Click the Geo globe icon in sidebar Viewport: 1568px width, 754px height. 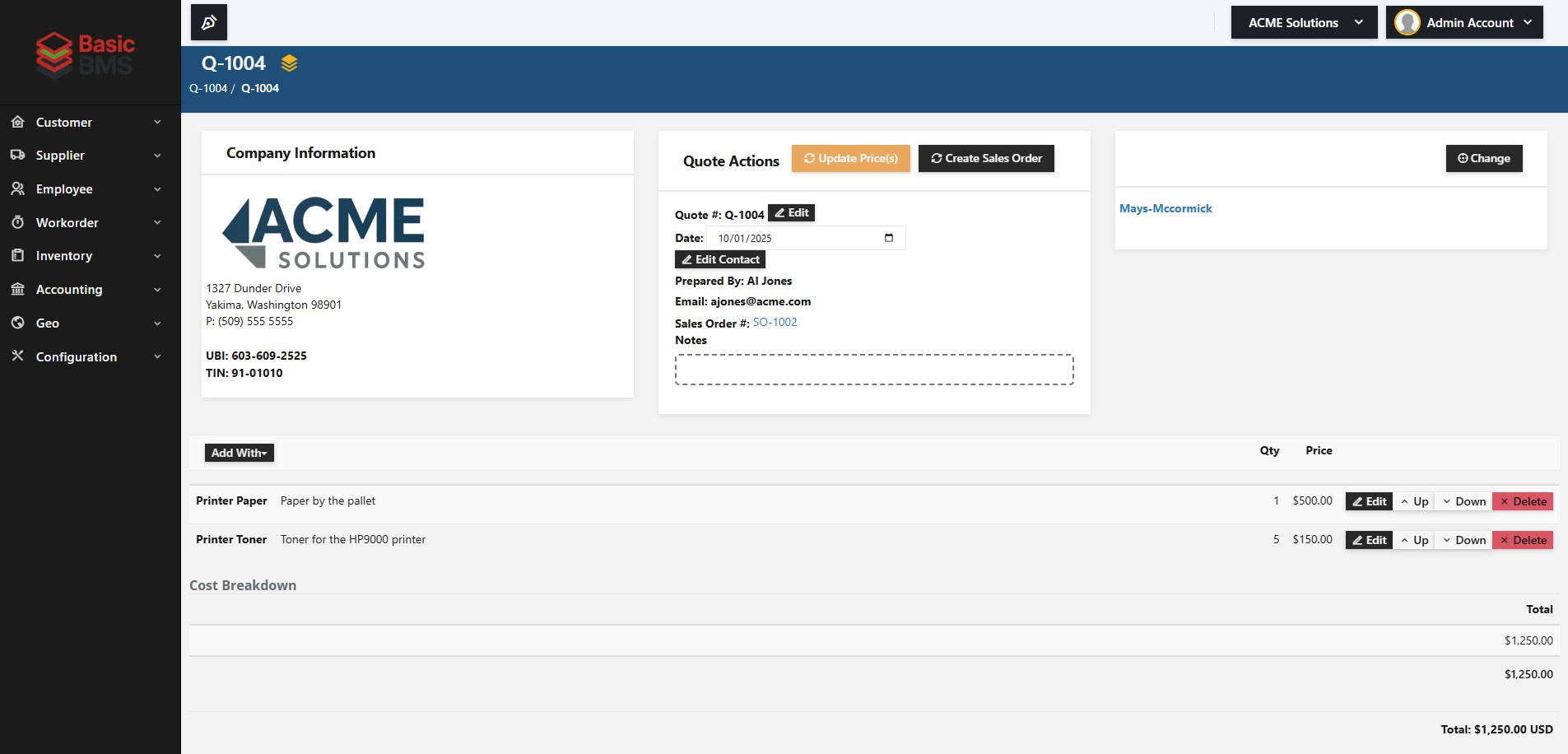(17, 323)
